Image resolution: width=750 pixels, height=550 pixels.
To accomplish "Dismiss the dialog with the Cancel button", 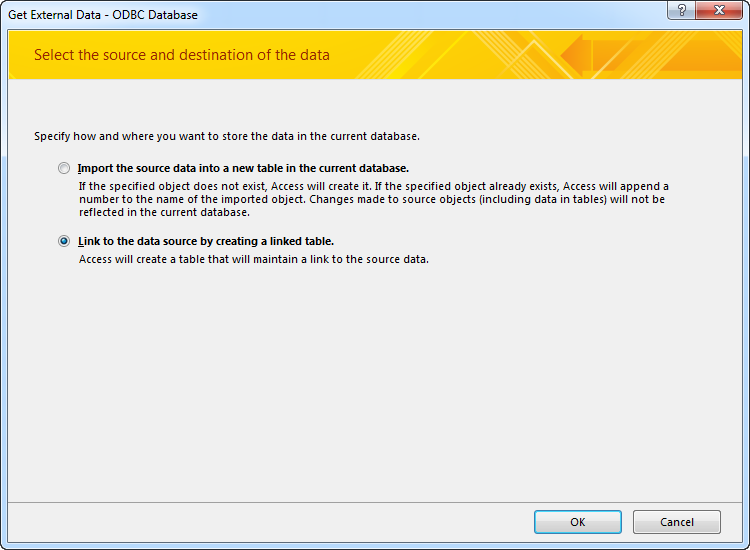I will [x=677, y=522].
